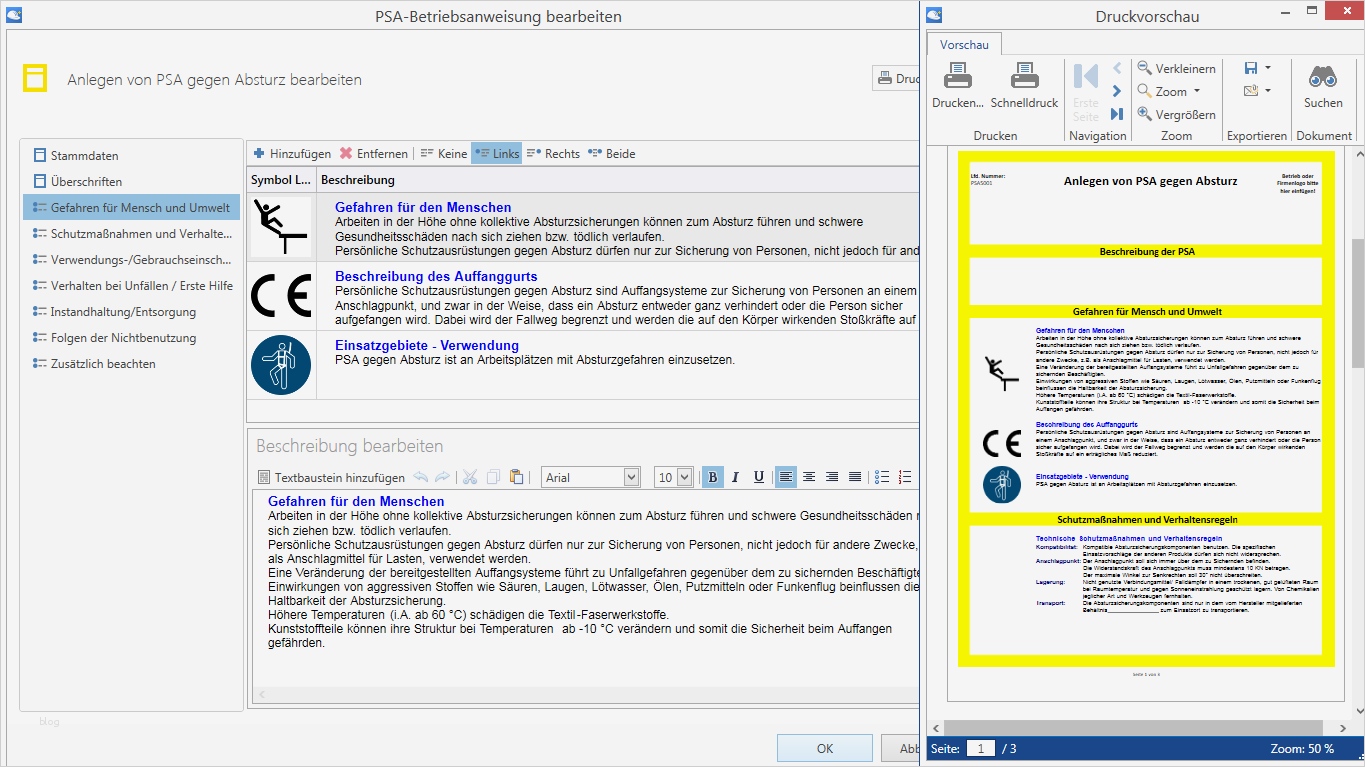Select the Vorschau ribbon tab
The width and height of the screenshot is (1365, 767).
click(964, 44)
